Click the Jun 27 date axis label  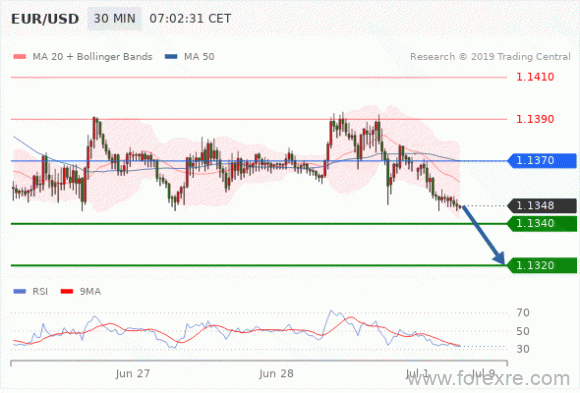click(132, 373)
